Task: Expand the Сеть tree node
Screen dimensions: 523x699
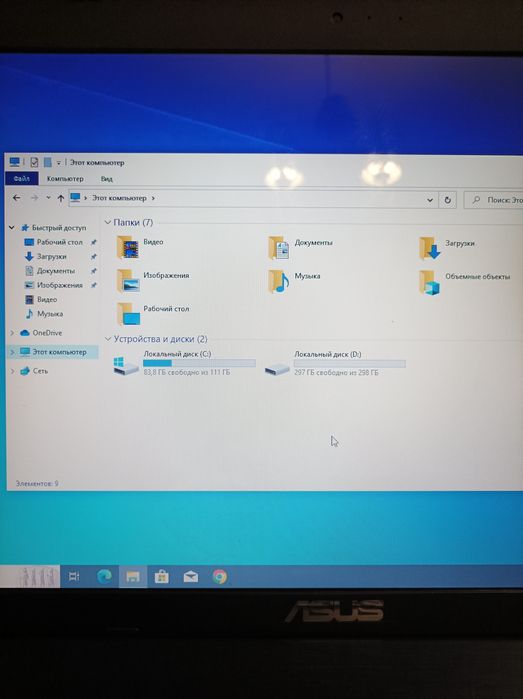Action: (12, 371)
